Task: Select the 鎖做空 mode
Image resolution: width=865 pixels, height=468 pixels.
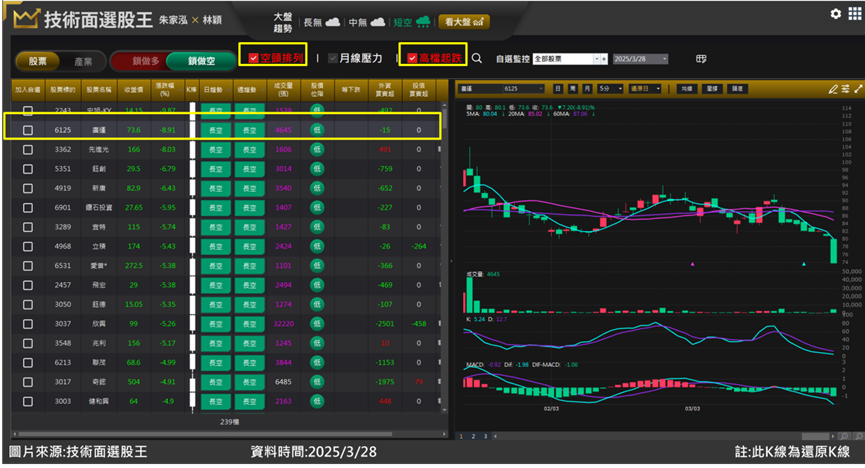Action: [201, 61]
